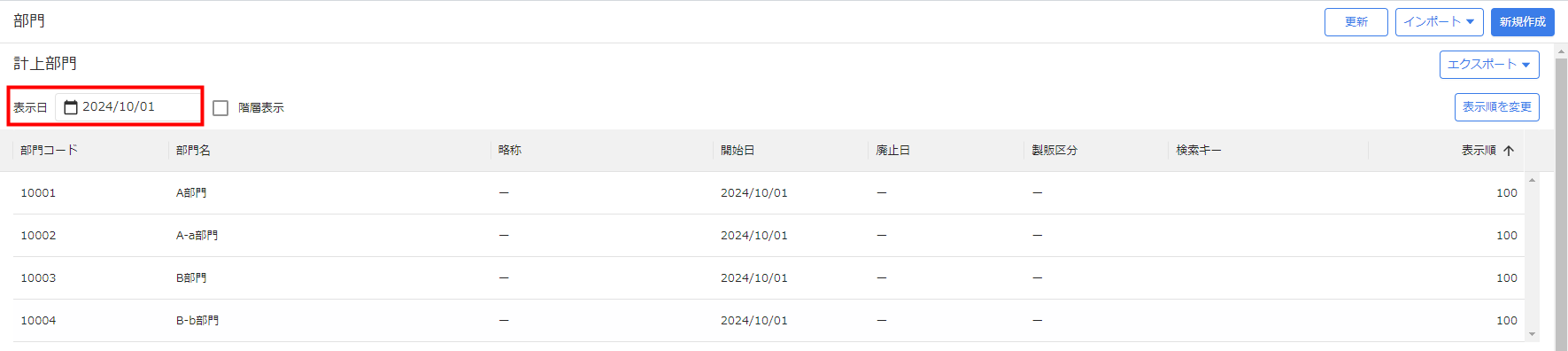Click the table scroll-up arrow
Image resolution: width=1568 pixels, height=351 pixels.
coord(1532,180)
